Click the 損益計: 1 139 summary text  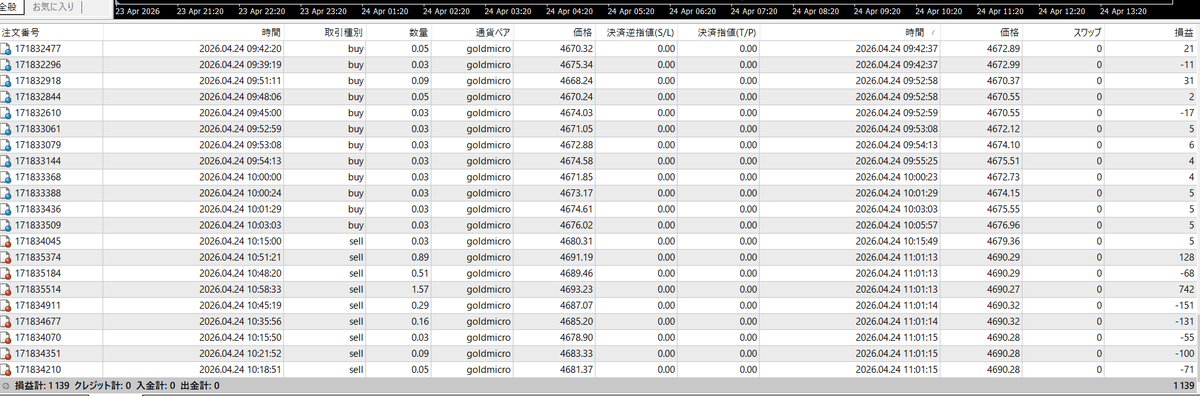(x=41, y=386)
